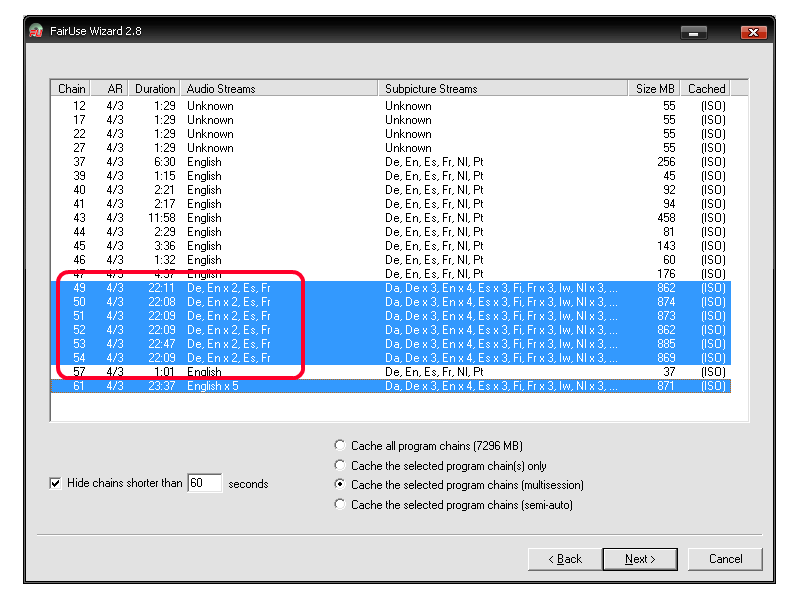Image resolution: width=800 pixels, height=600 pixels.
Task: Sort by the Subpicture Streams column header
Action: [503, 89]
